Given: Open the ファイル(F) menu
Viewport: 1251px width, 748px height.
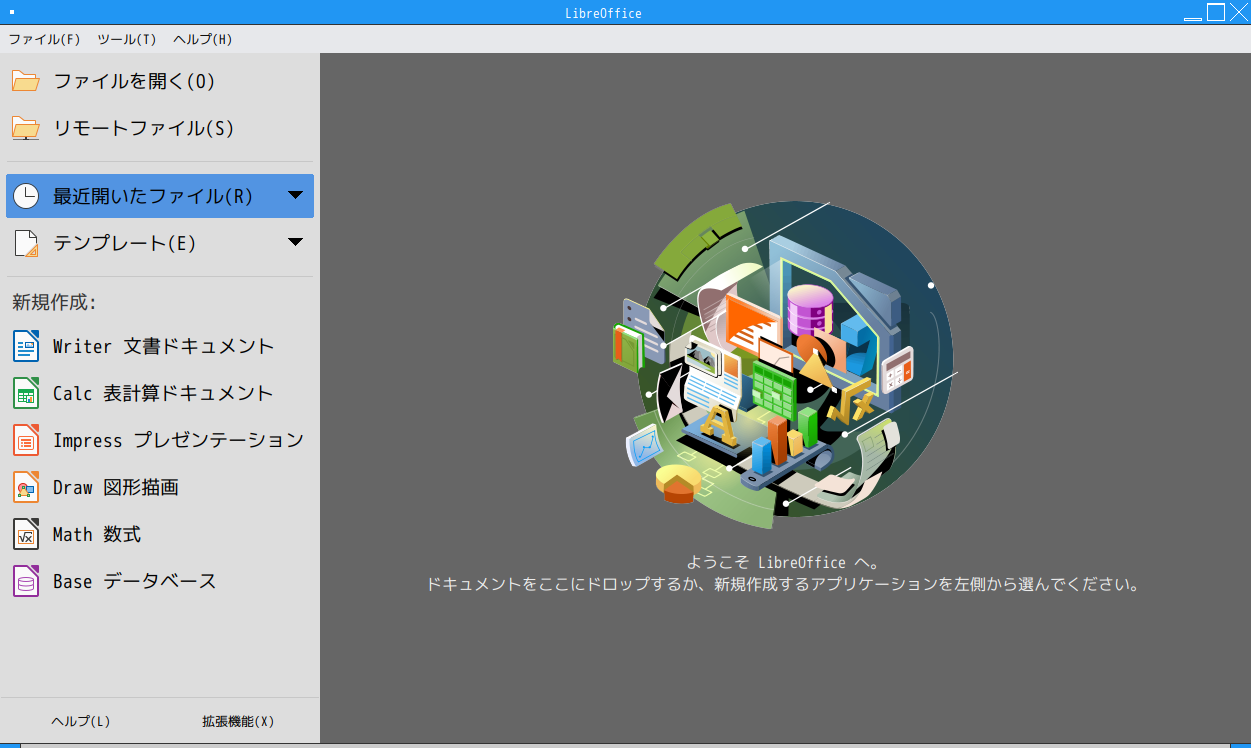Looking at the screenshot, I should pos(44,39).
